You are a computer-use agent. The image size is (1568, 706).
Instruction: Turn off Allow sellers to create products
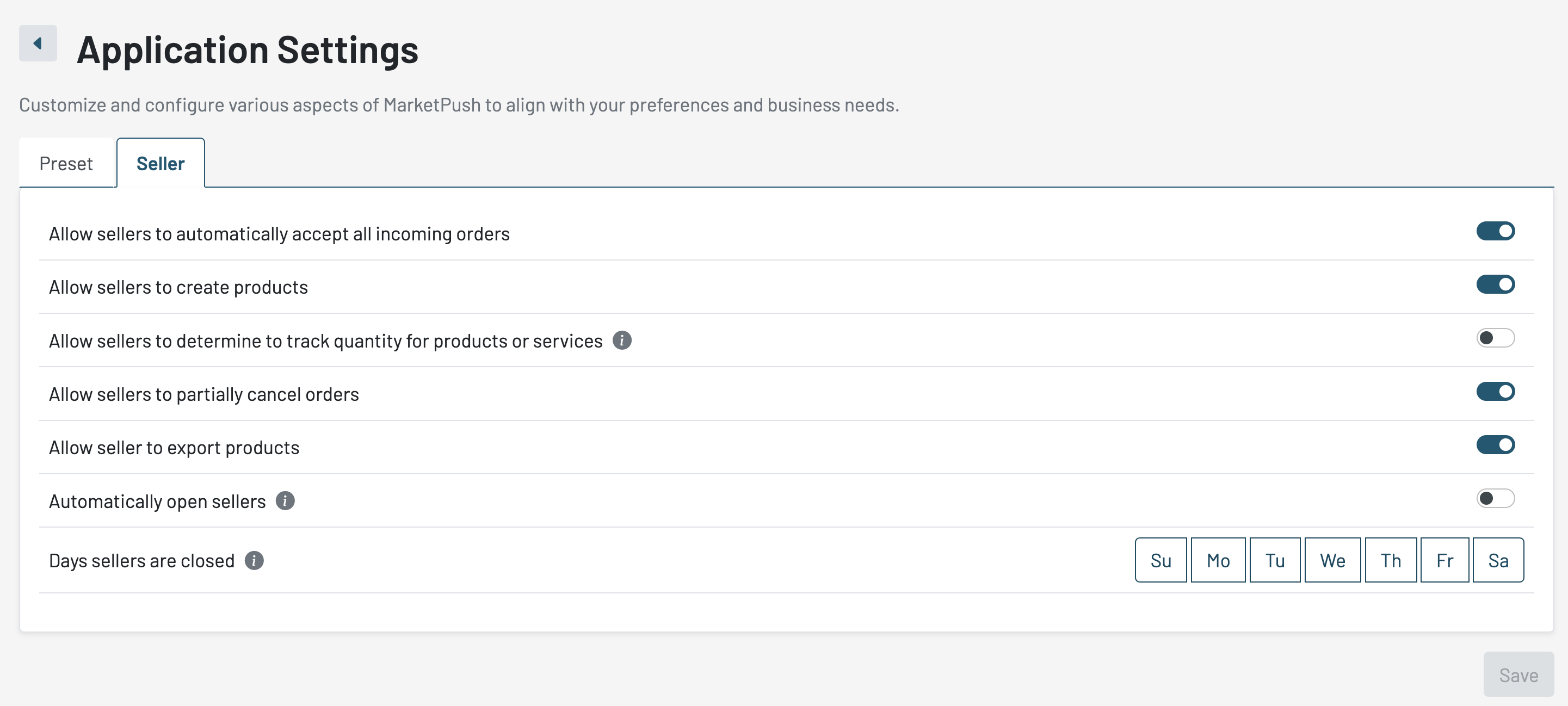(x=1495, y=284)
